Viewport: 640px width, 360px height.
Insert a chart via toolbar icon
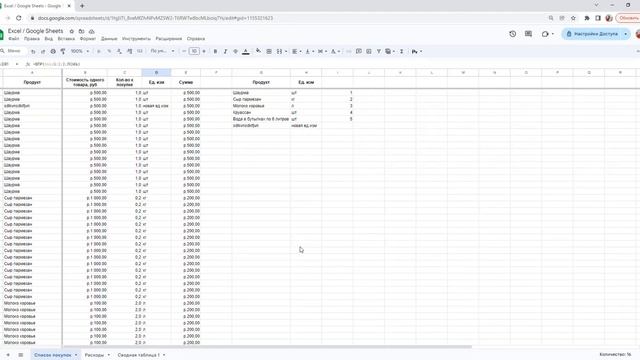pyautogui.click(x=369, y=51)
